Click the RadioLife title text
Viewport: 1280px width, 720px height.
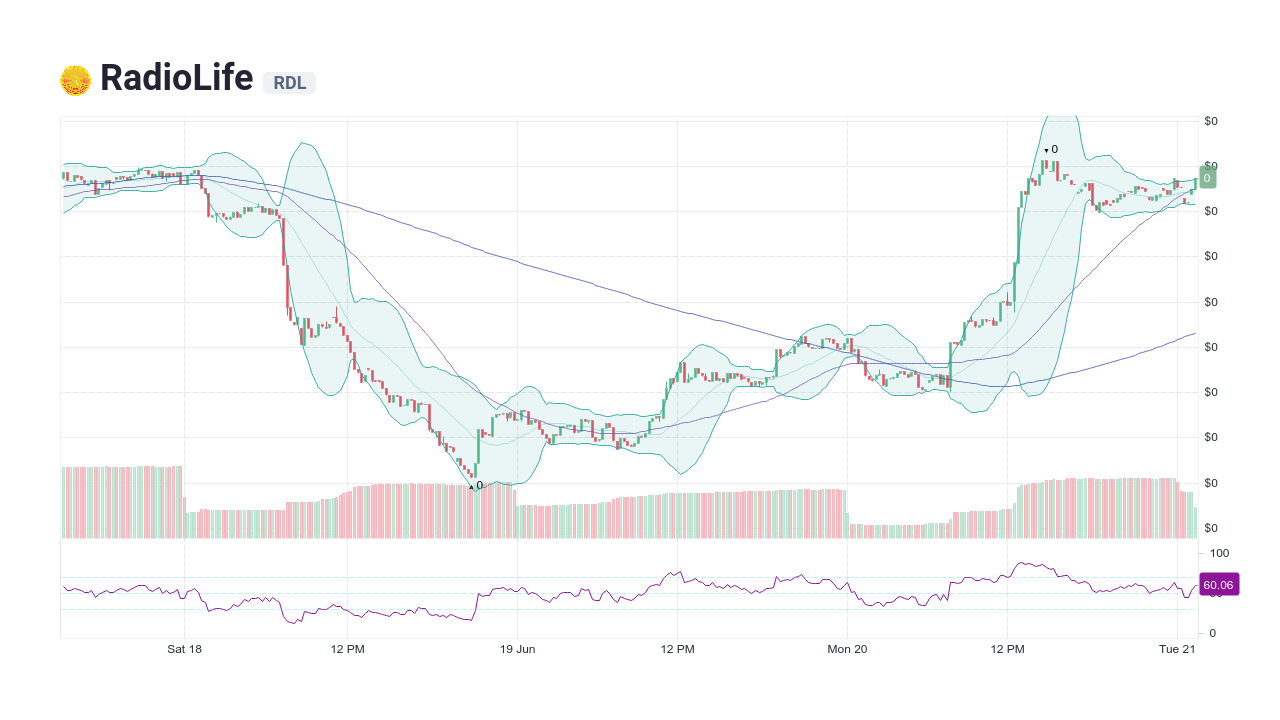[176, 78]
